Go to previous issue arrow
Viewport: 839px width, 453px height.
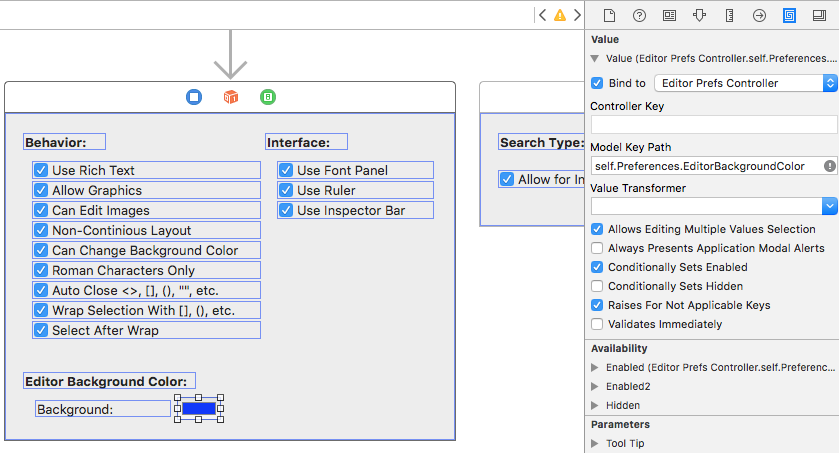point(543,15)
